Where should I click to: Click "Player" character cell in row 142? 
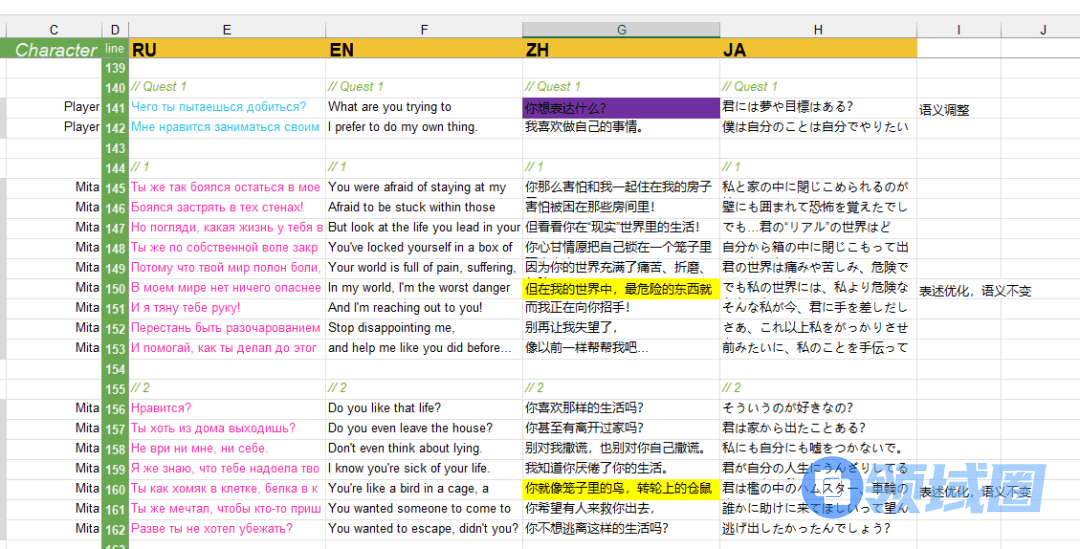pyautogui.click(x=82, y=127)
